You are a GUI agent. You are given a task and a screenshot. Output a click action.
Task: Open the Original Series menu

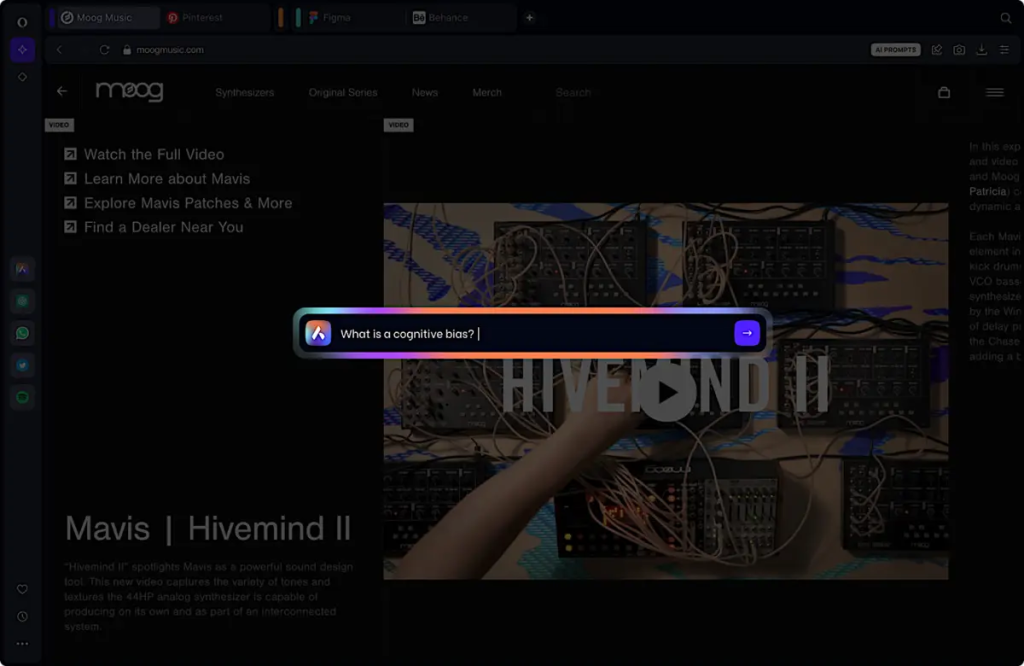pyautogui.click(x=343, y=93)
